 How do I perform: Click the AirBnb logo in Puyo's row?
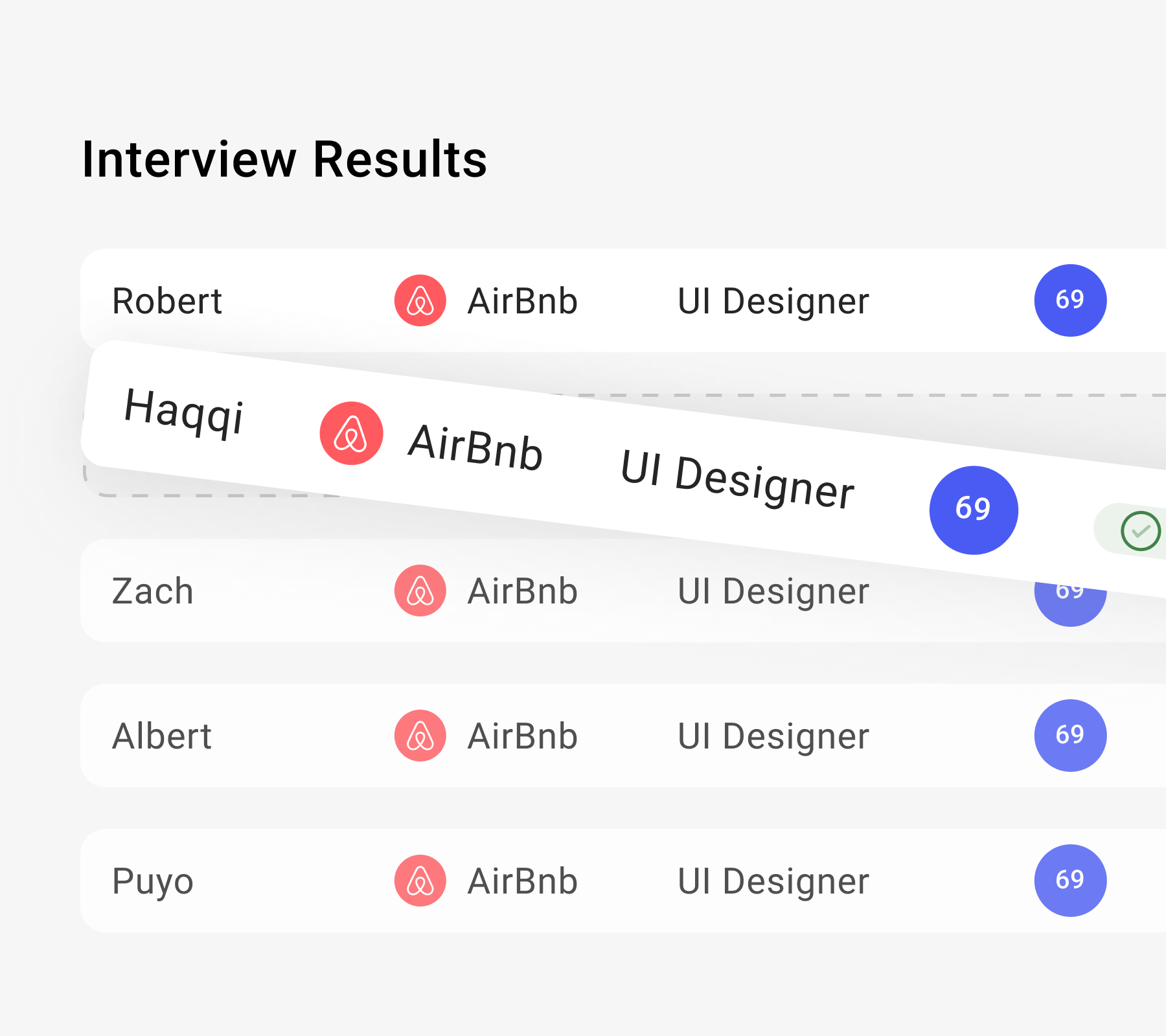click(x=420, y=881)
